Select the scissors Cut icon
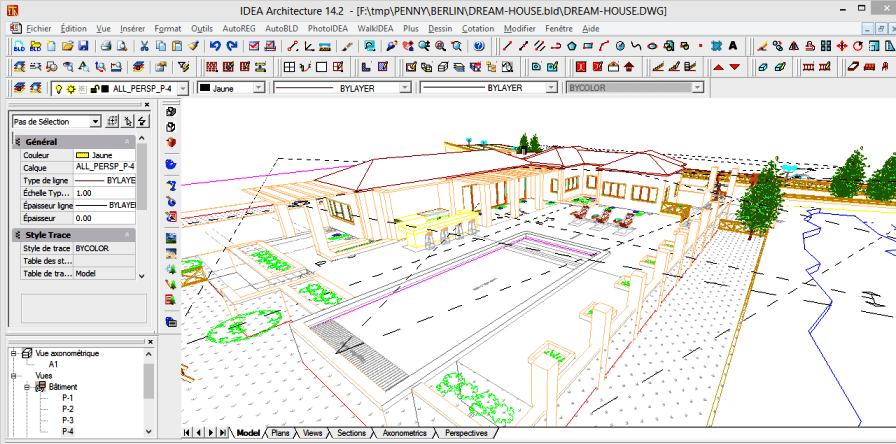Viewport: 896px width, 444px height. (x=145, y=46)
